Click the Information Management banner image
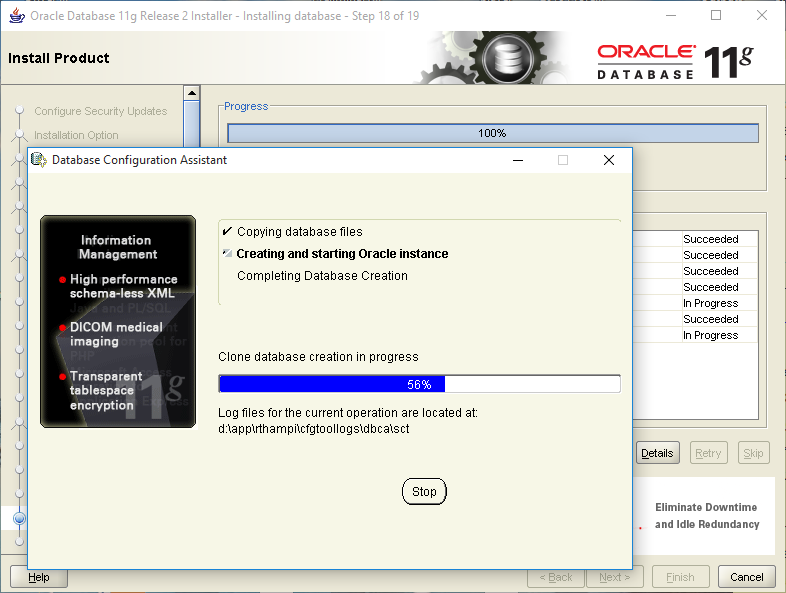 (x=118, y=321)
